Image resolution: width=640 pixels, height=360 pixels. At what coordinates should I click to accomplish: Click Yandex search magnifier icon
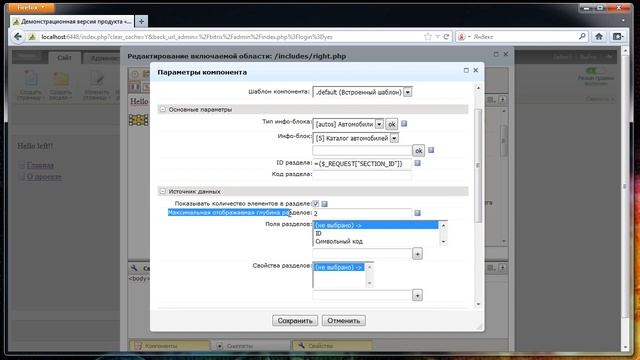point(582,37)
